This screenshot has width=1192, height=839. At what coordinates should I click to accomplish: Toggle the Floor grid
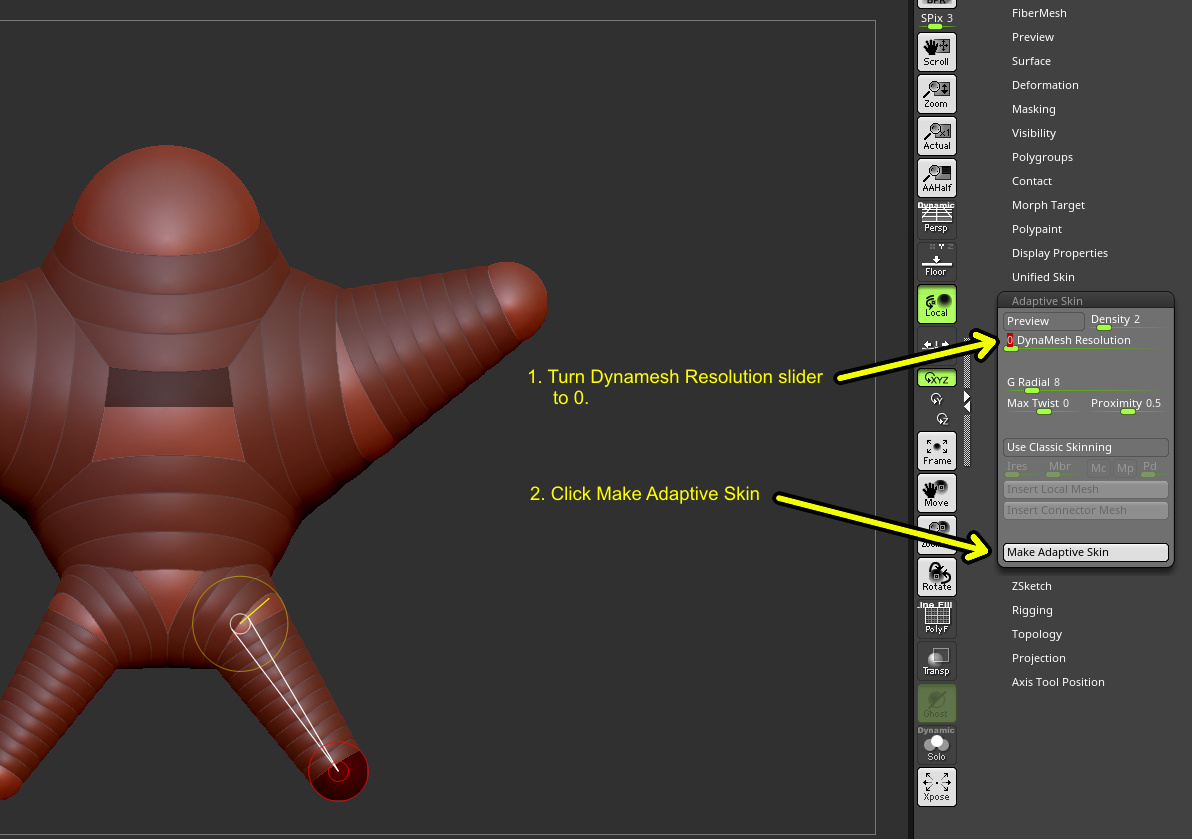pos(937,261)
